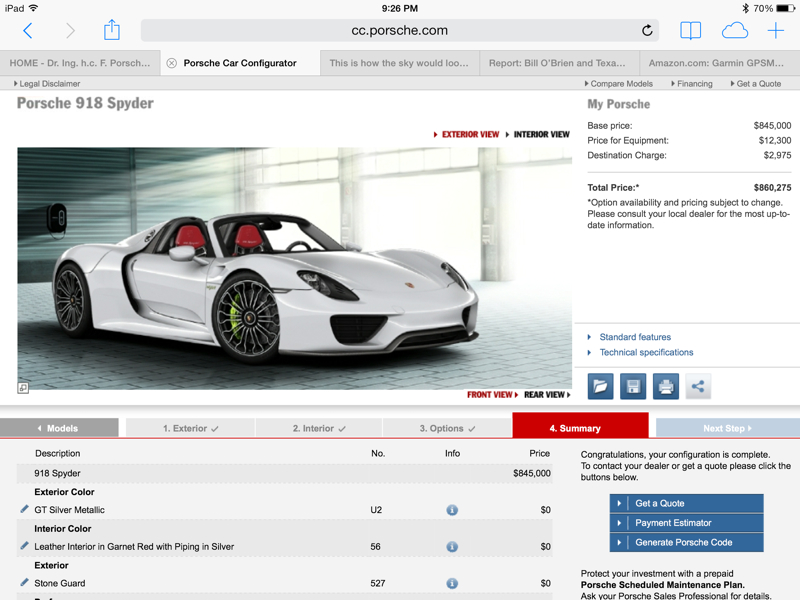Screen dimensions: 800x600
Task: Go to the 1. Exterior step tab
Action: click(190, 428)
